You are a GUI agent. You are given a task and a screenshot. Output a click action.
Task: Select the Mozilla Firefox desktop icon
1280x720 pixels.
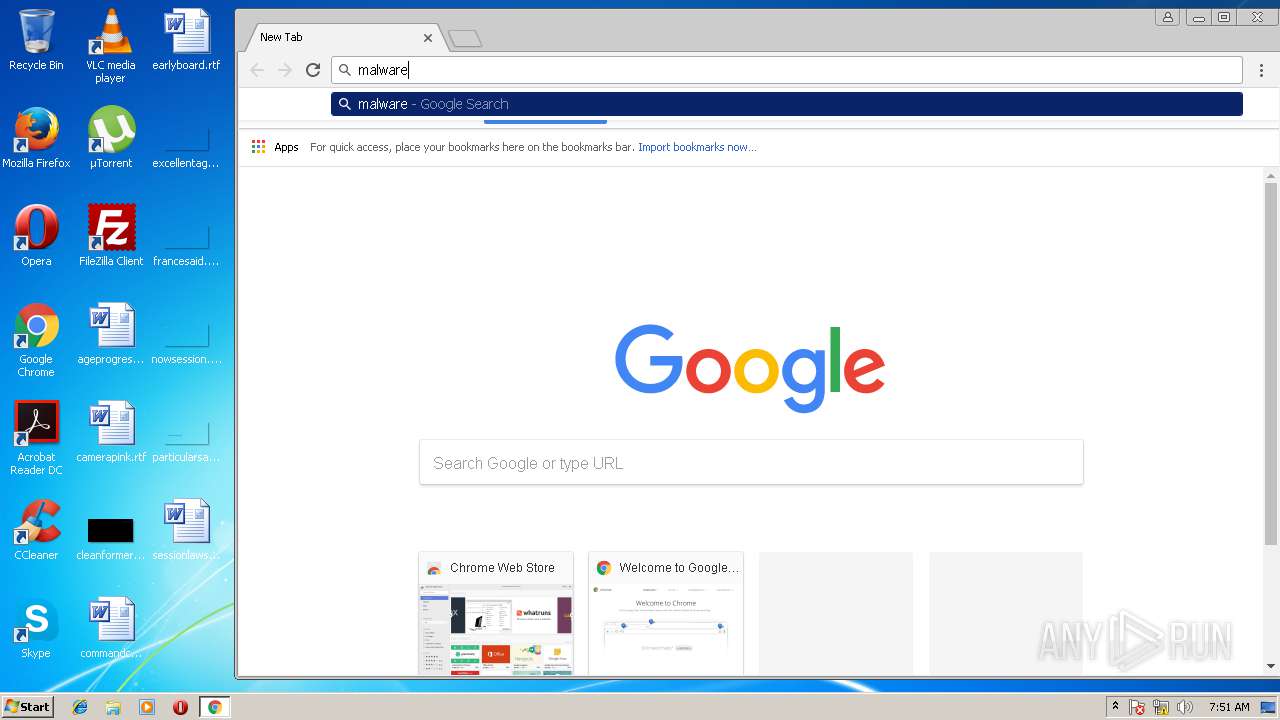(36, 138)
